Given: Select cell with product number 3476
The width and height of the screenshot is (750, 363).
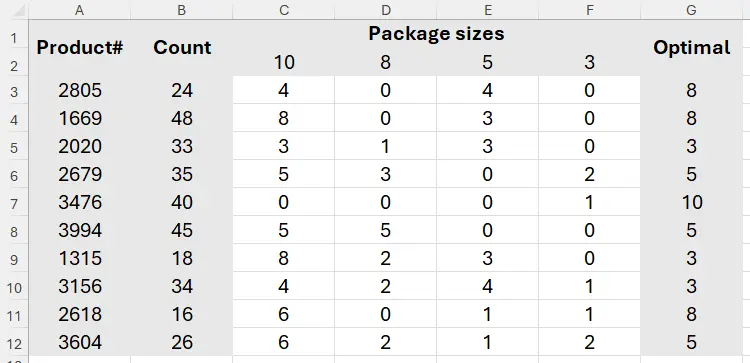Looking at the screenshot, I should [x=79, y=202].
